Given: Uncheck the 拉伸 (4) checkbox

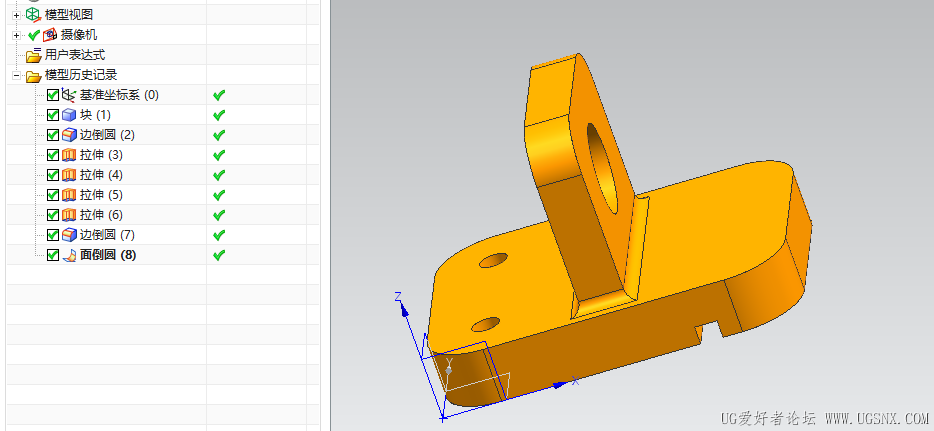Looking at the screenshot, I should click(53, 175).
